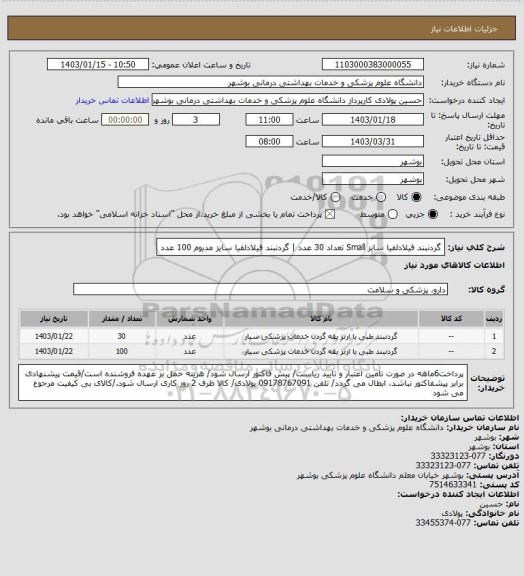
Task: Select the متوسط purchase type radio
Action: click(x=392, y=214)
